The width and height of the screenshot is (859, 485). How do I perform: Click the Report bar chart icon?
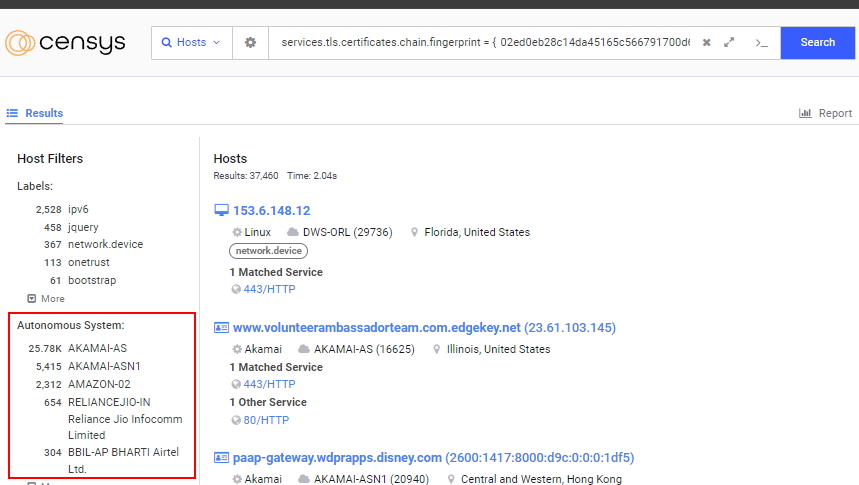pyautogui.click(x=805, y=113)
